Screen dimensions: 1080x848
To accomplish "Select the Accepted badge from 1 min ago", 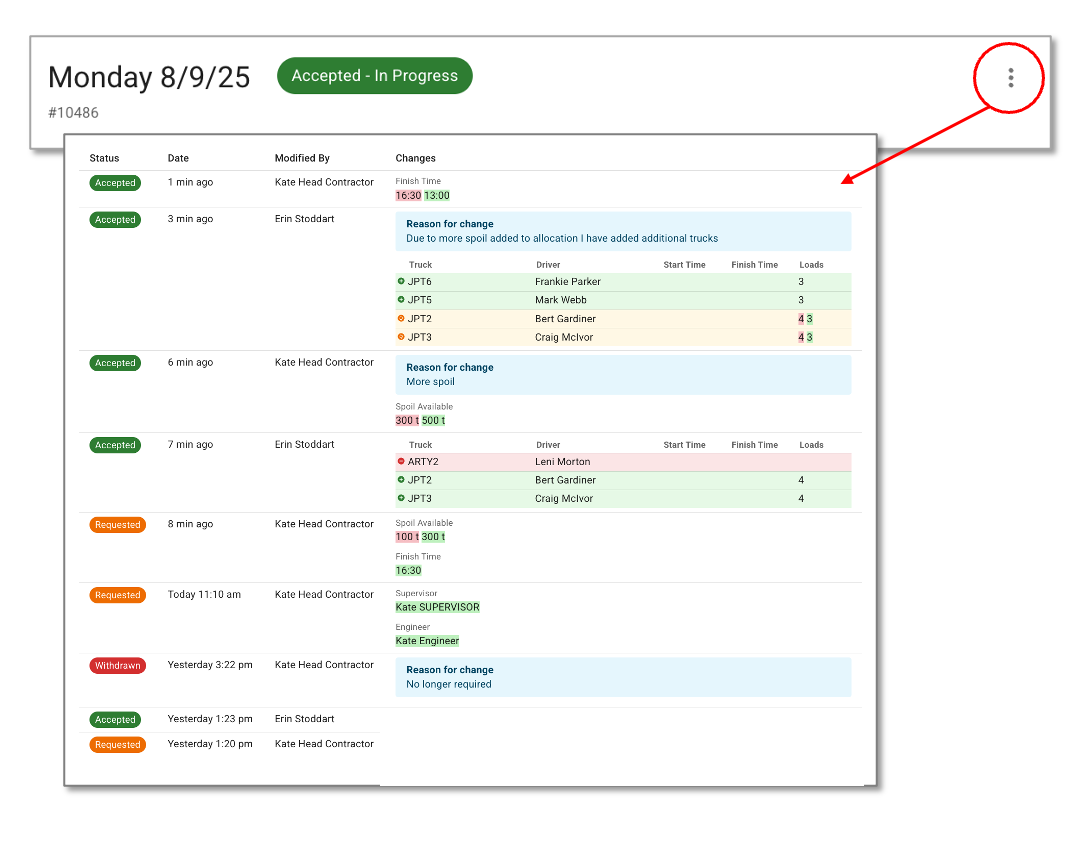I will [x=115, y=183].
